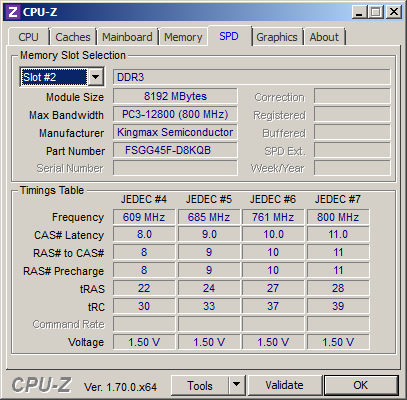Click the CAS# Latency 8.0 value
Viewport: 407px width, 400px height.
(x=144, y=234)
